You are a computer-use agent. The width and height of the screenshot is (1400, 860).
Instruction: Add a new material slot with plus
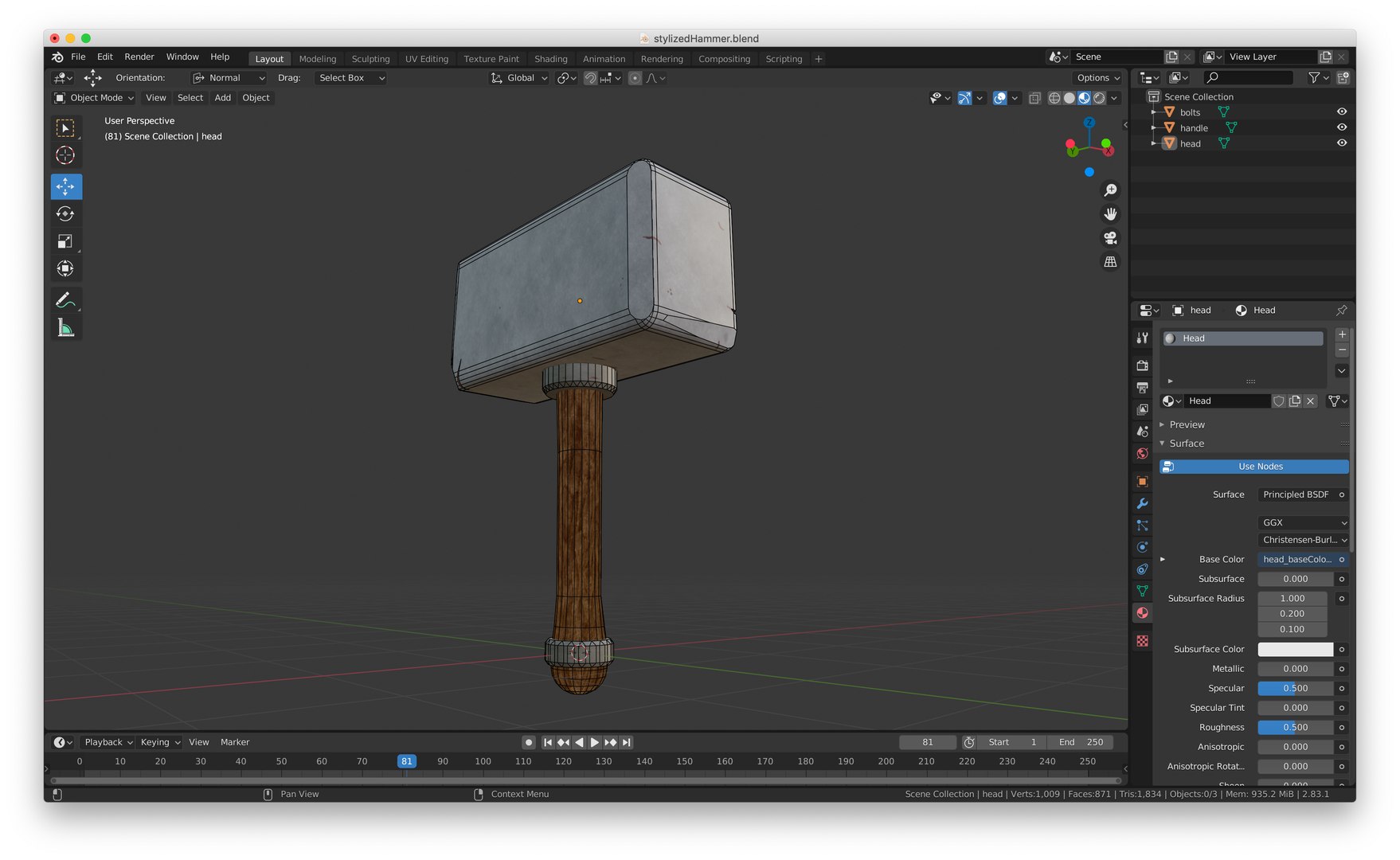point(1342,334)
